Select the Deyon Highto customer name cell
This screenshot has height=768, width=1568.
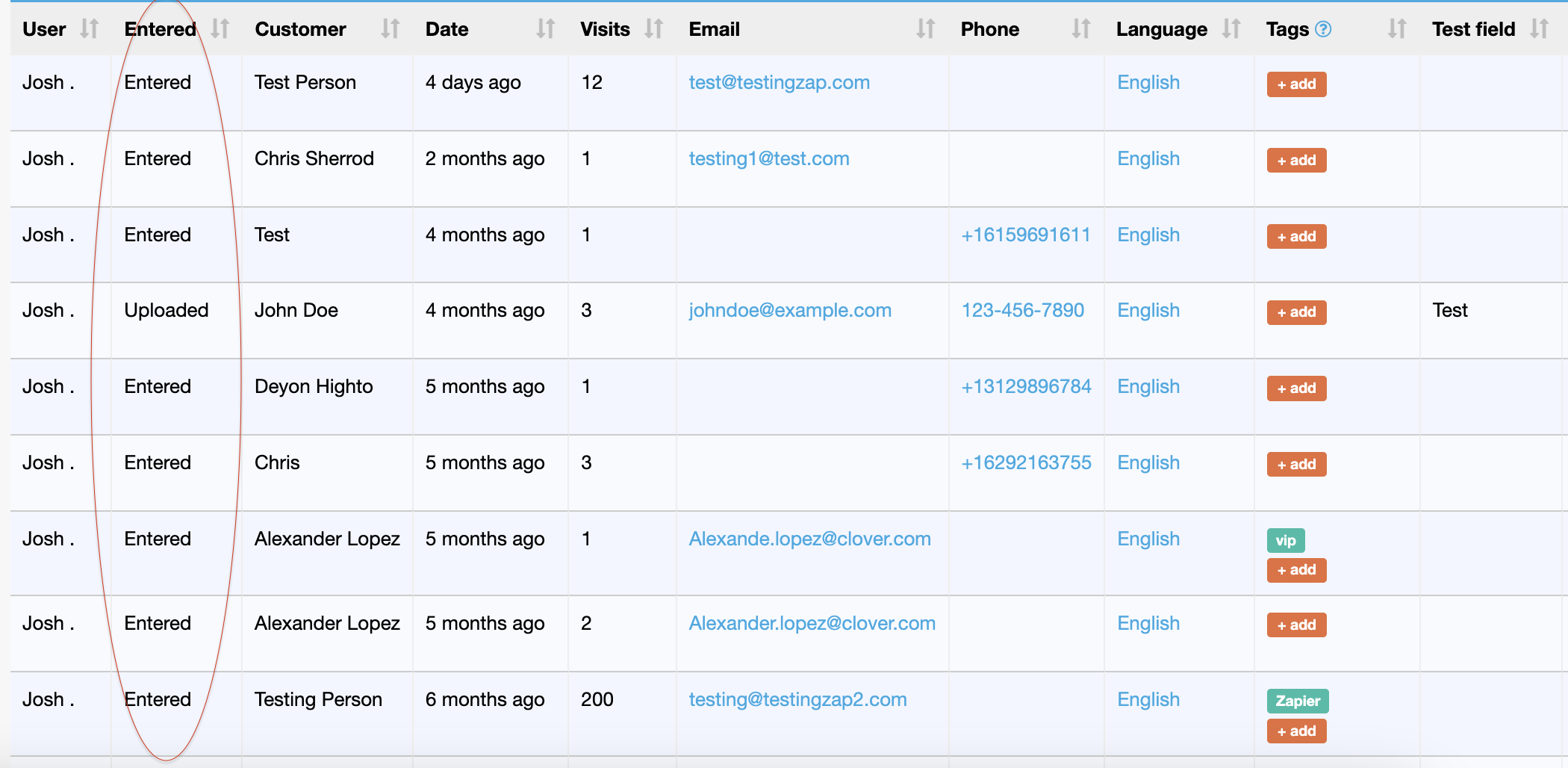314,387
